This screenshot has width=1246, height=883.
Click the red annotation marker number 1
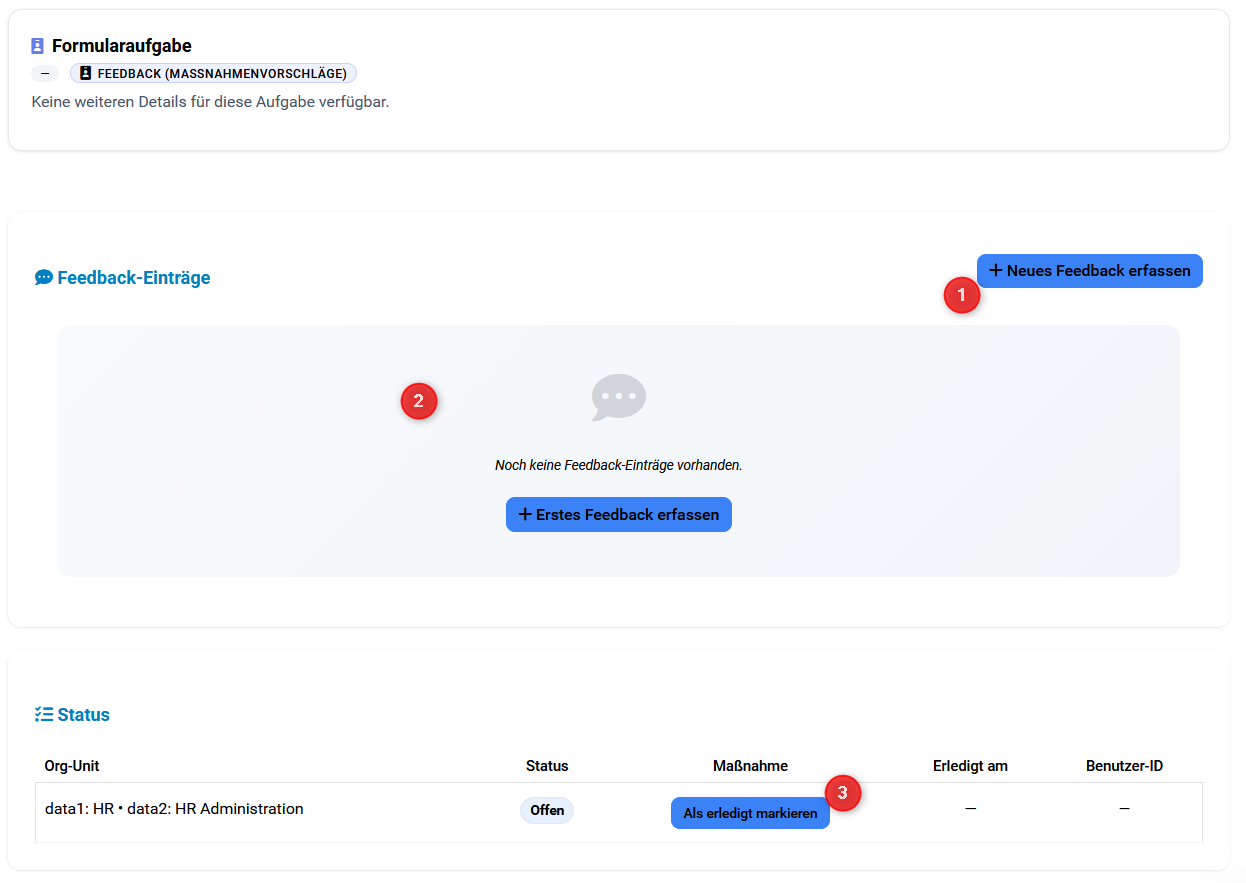[x=962, y=295]
